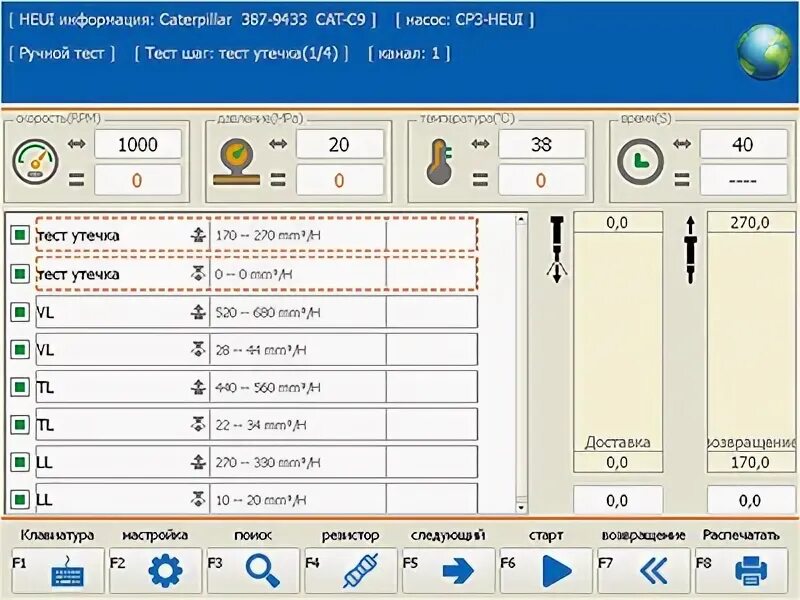The height and width of the screenshot is (600, 800).
Task: Open the F1 keyboard (Клавиатура) button
Action: 57,570
